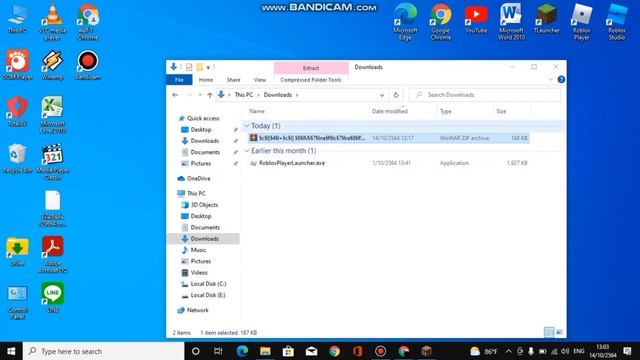Open LINE desktop shortcut
640x360 pixels.
(53, 298)
